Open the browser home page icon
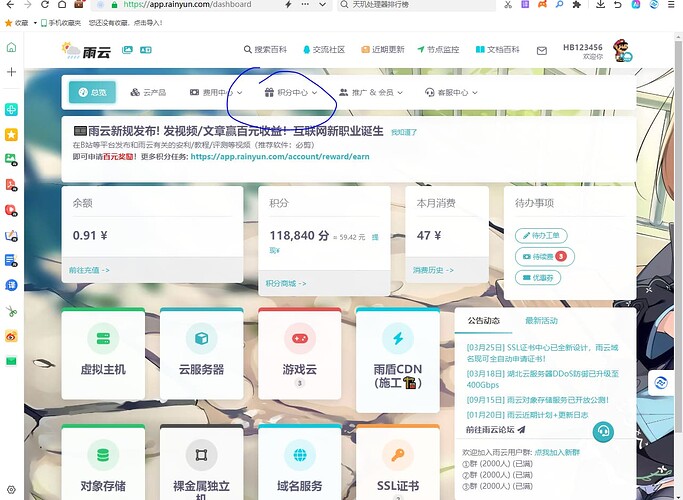Image resolution: width=683 pixels, height=500 pixels. tap(62, 5)
